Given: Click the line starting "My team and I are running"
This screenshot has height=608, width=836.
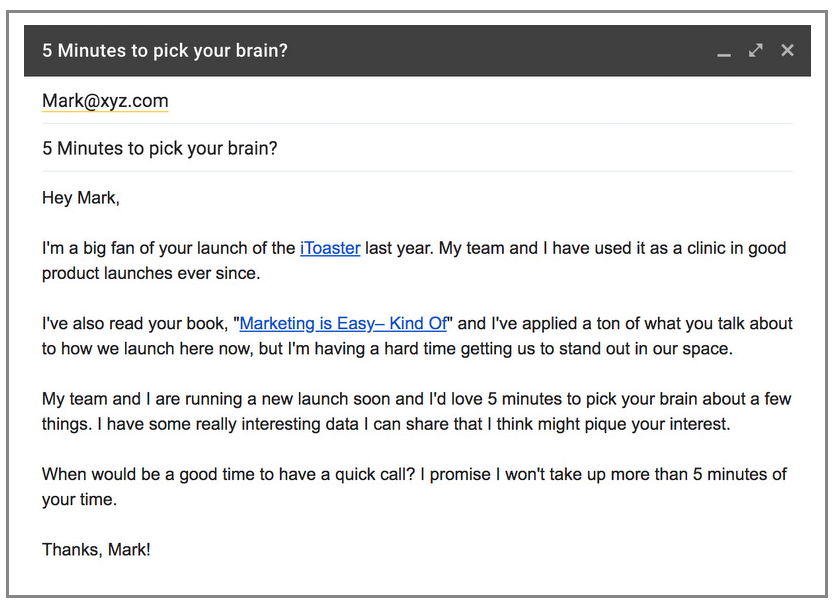Looking at the screenshot, I should click(416, 399).
